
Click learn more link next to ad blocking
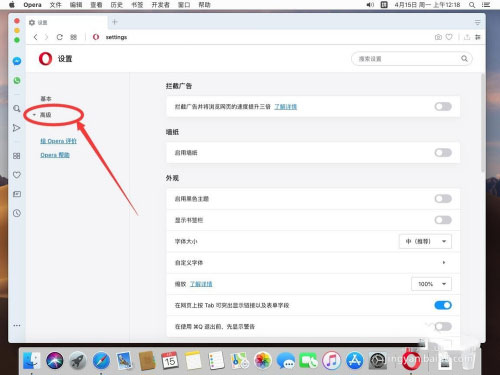pos(285,107)
